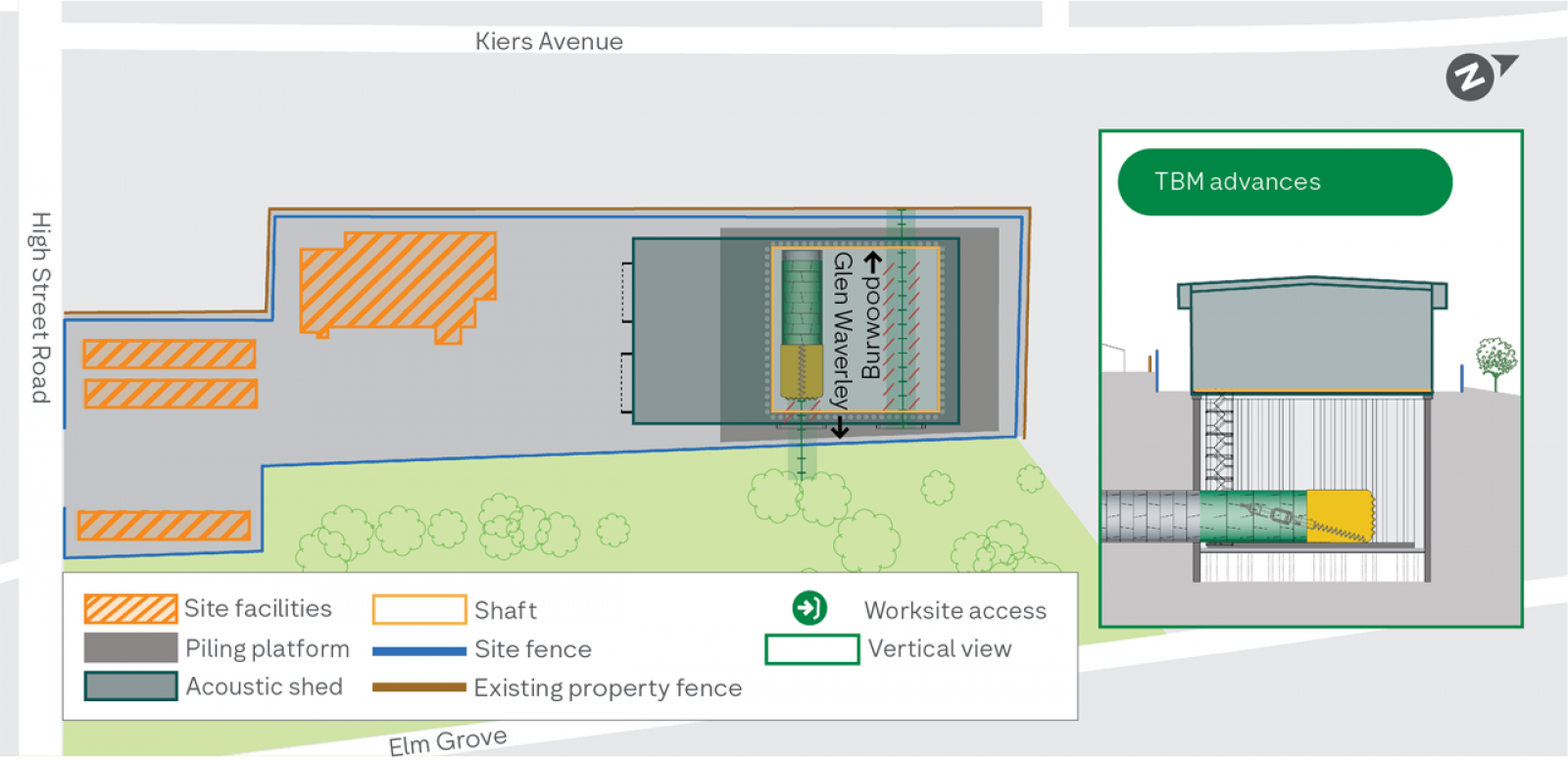
Task: Click the Piling platform legend text
Action: pyautogui.click(x=268, y=648)
